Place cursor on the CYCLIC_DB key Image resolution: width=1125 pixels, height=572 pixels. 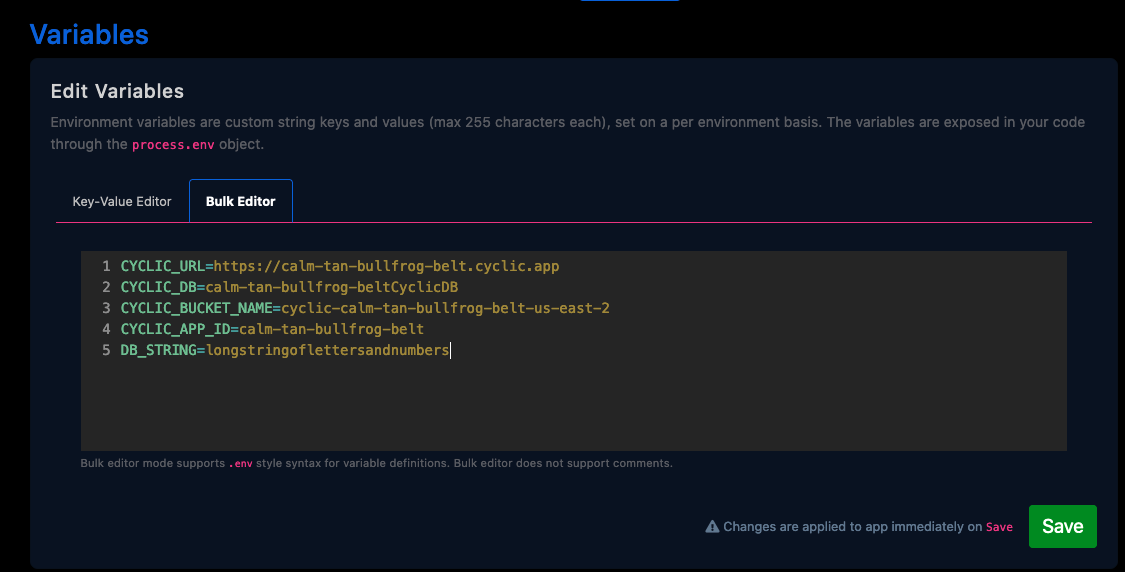coord(155,287)
